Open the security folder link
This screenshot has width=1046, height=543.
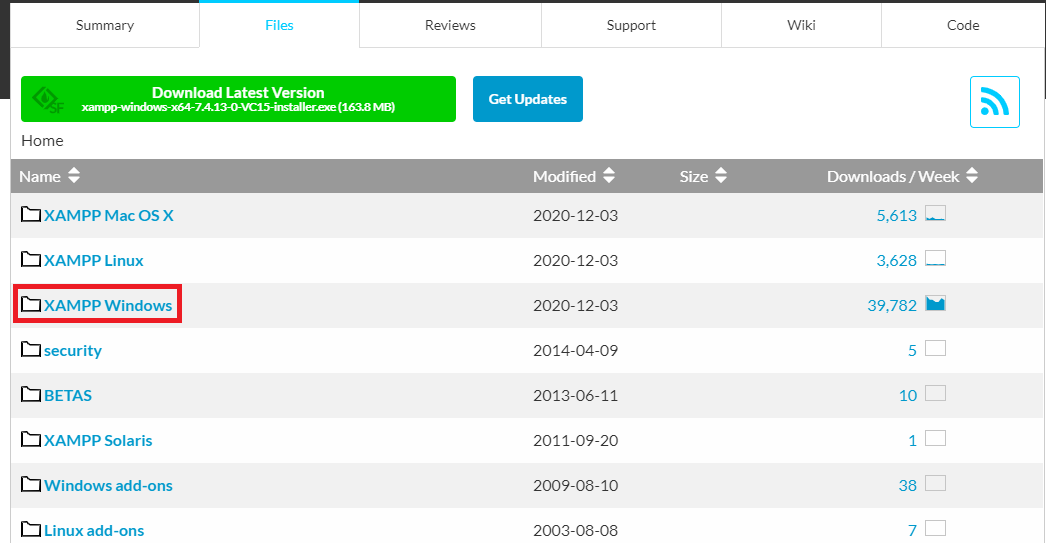click(73, 350)
